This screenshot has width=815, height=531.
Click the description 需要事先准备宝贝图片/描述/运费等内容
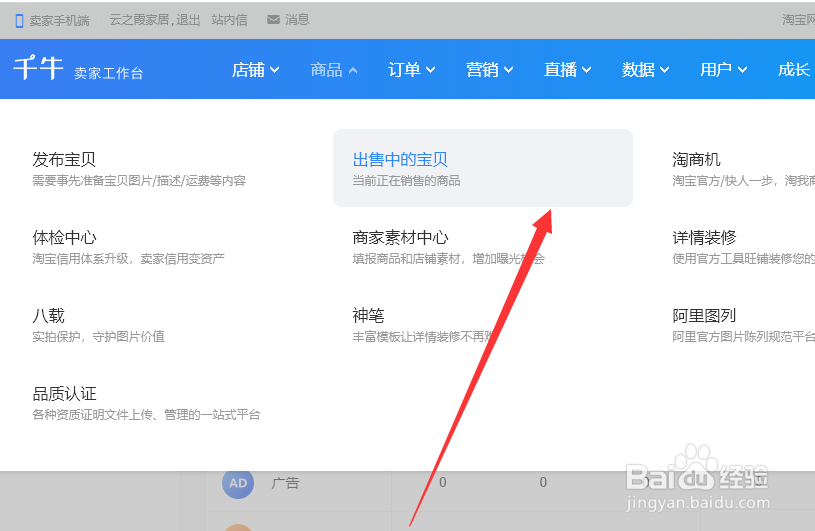(x=139, y=181)
